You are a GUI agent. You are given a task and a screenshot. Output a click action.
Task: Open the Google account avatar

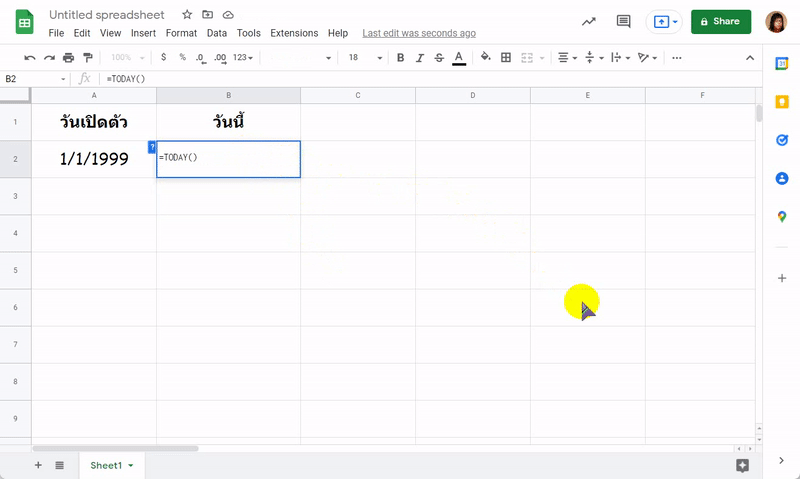[x=776, y=21]
